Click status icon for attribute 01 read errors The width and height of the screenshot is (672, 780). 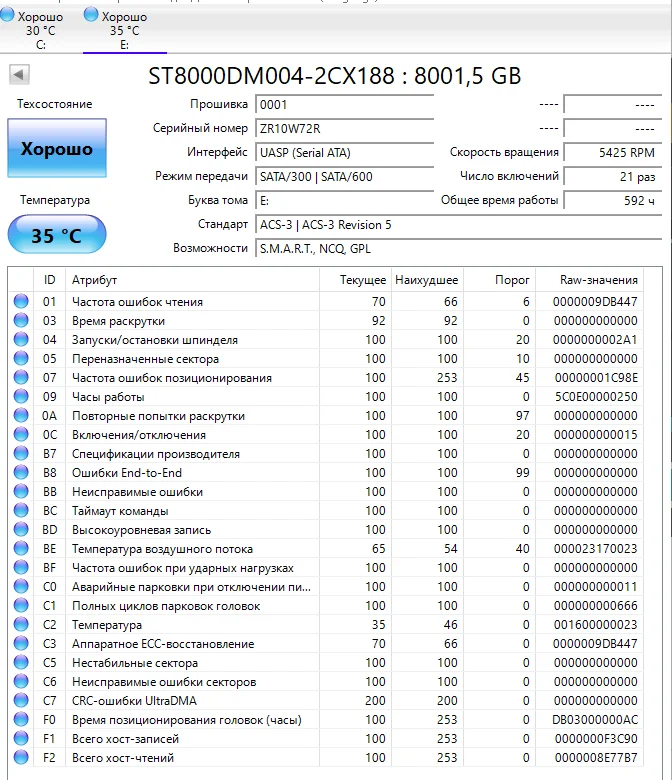pos(21,301)
